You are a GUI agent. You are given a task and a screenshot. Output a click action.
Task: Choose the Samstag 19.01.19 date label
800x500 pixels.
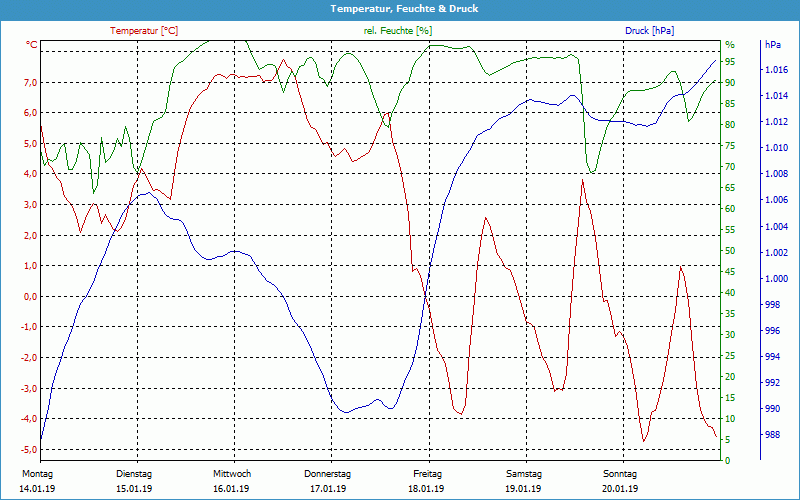(x=523, y=481)
